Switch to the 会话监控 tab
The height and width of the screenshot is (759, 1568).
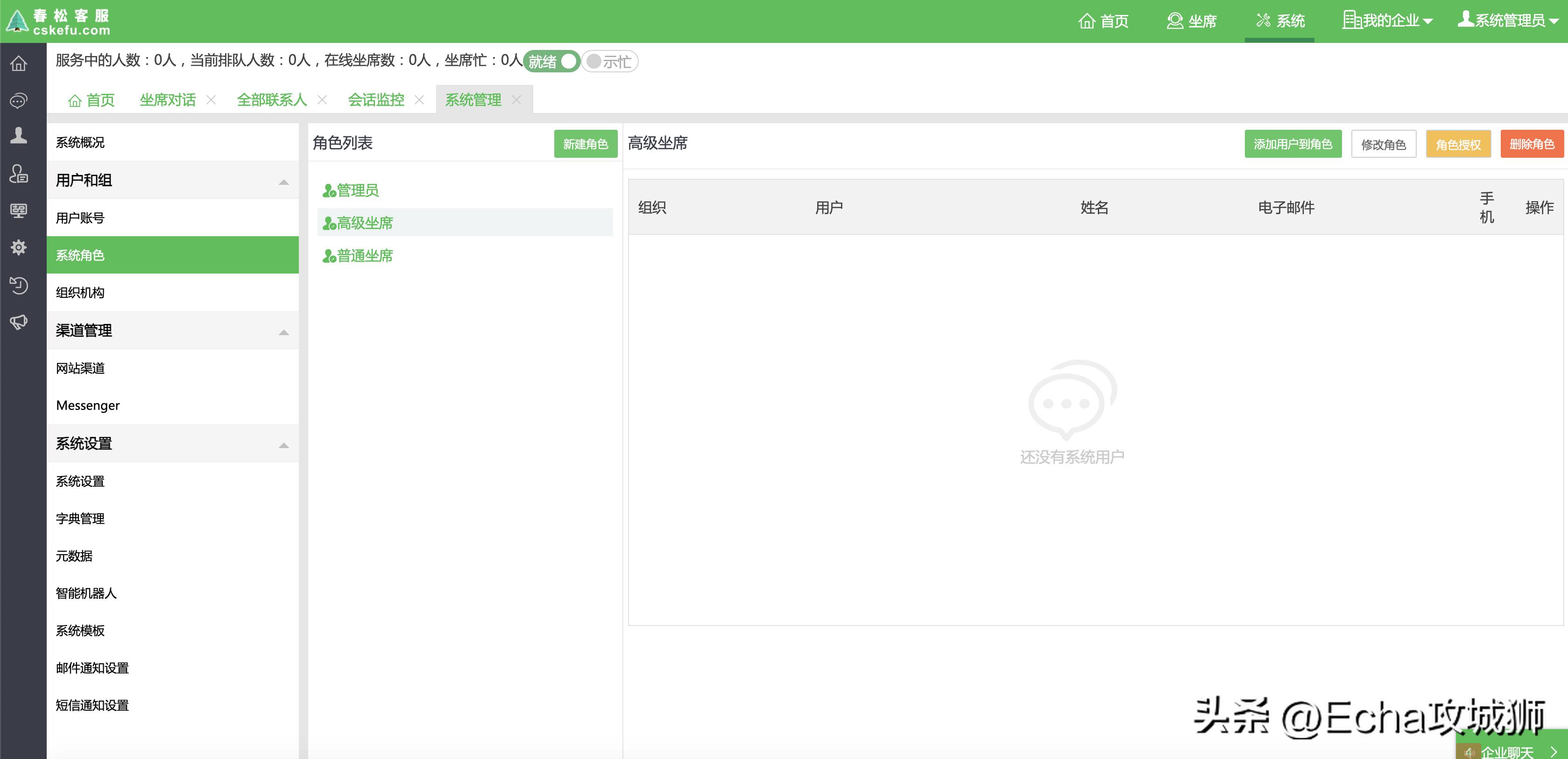point(375,99)
